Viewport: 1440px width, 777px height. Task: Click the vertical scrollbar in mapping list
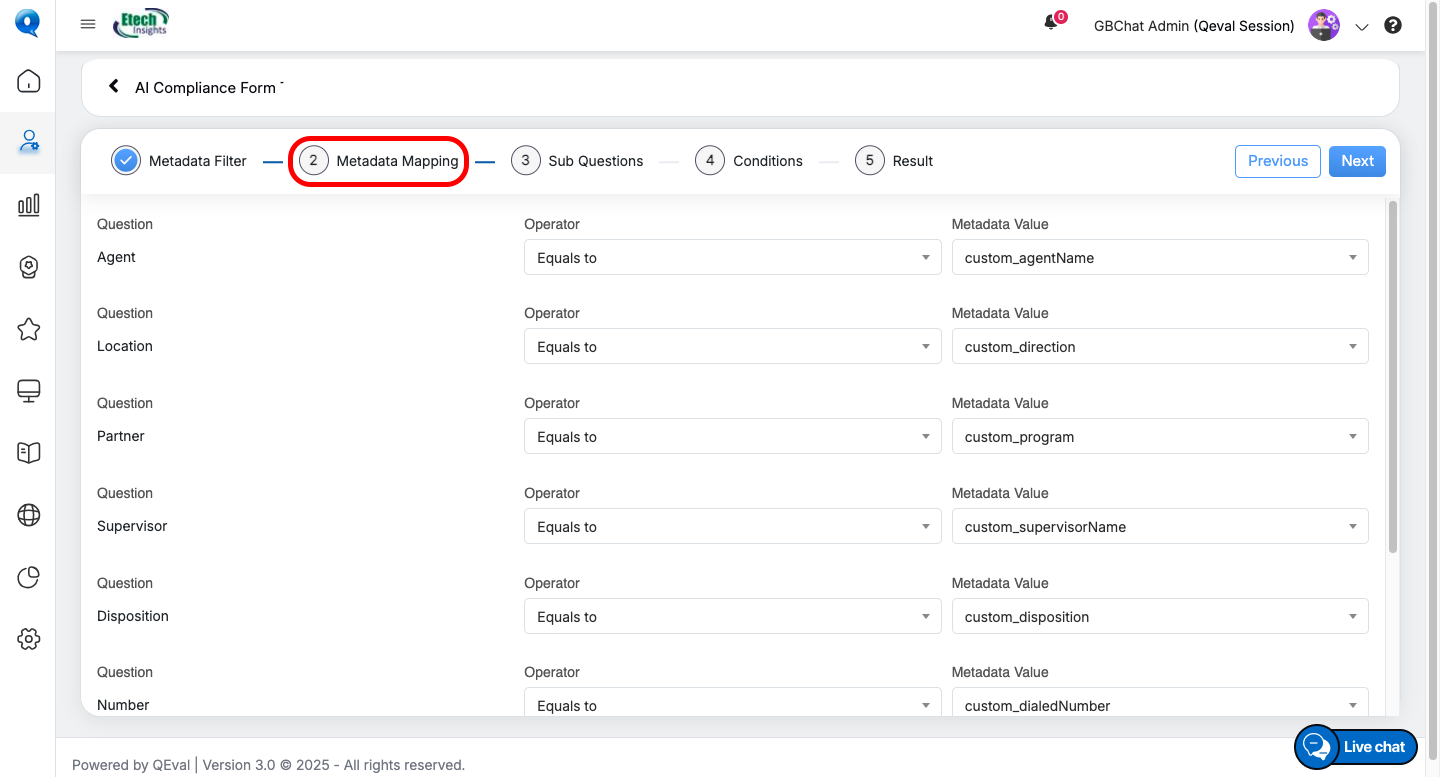click(1393, 375)
